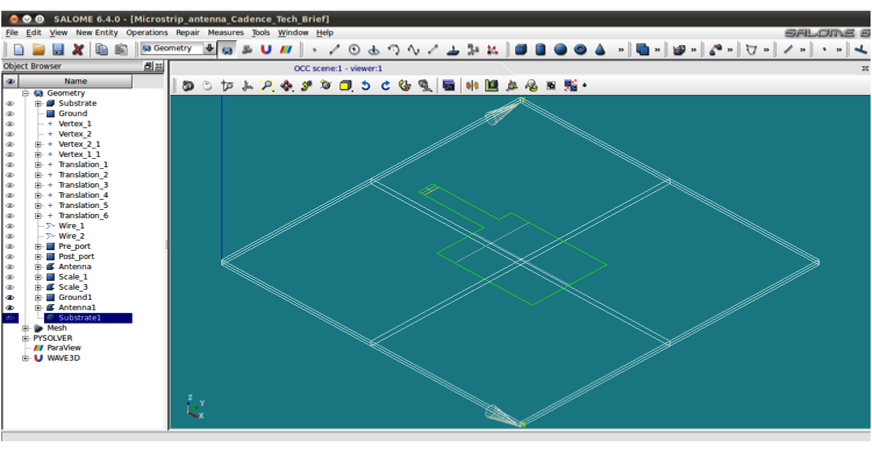The height and width of the screenshot is (452, 872).
Task: Activate the Mesh module icon
Action: [247, 49]
